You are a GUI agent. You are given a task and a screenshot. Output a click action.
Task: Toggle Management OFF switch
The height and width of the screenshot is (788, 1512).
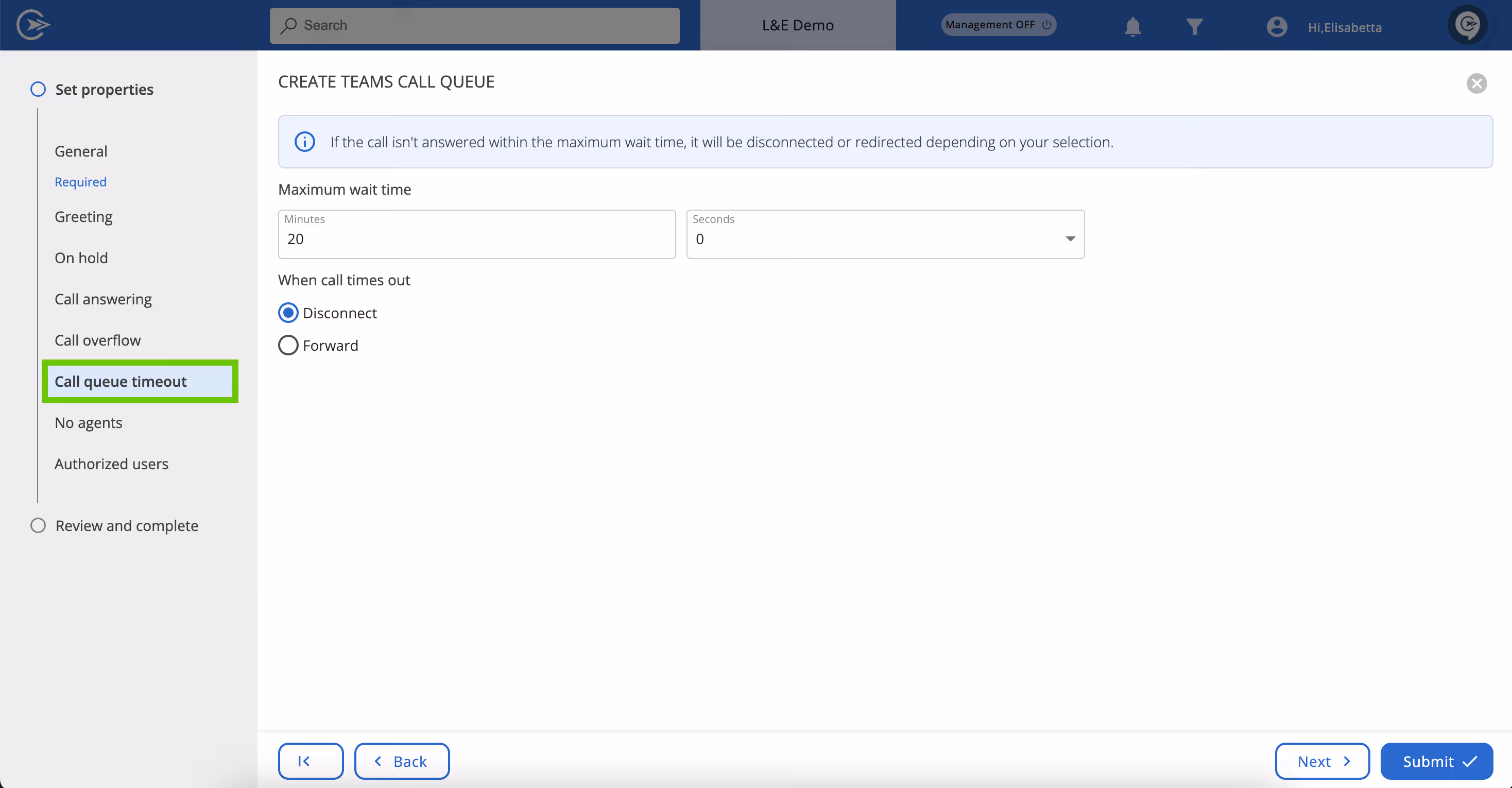(x=998, y=25)
